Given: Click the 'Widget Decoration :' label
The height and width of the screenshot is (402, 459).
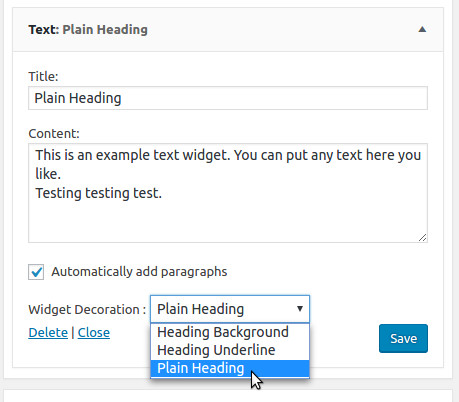Looking at the screenshot, I should click(87, 309).
